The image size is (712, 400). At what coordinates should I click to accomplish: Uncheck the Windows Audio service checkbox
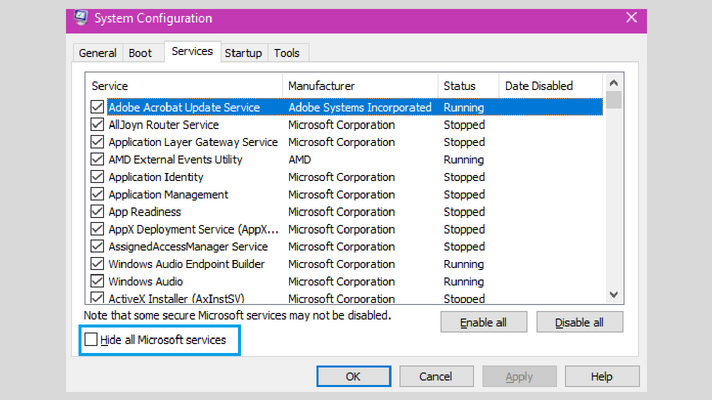[97, 281]
